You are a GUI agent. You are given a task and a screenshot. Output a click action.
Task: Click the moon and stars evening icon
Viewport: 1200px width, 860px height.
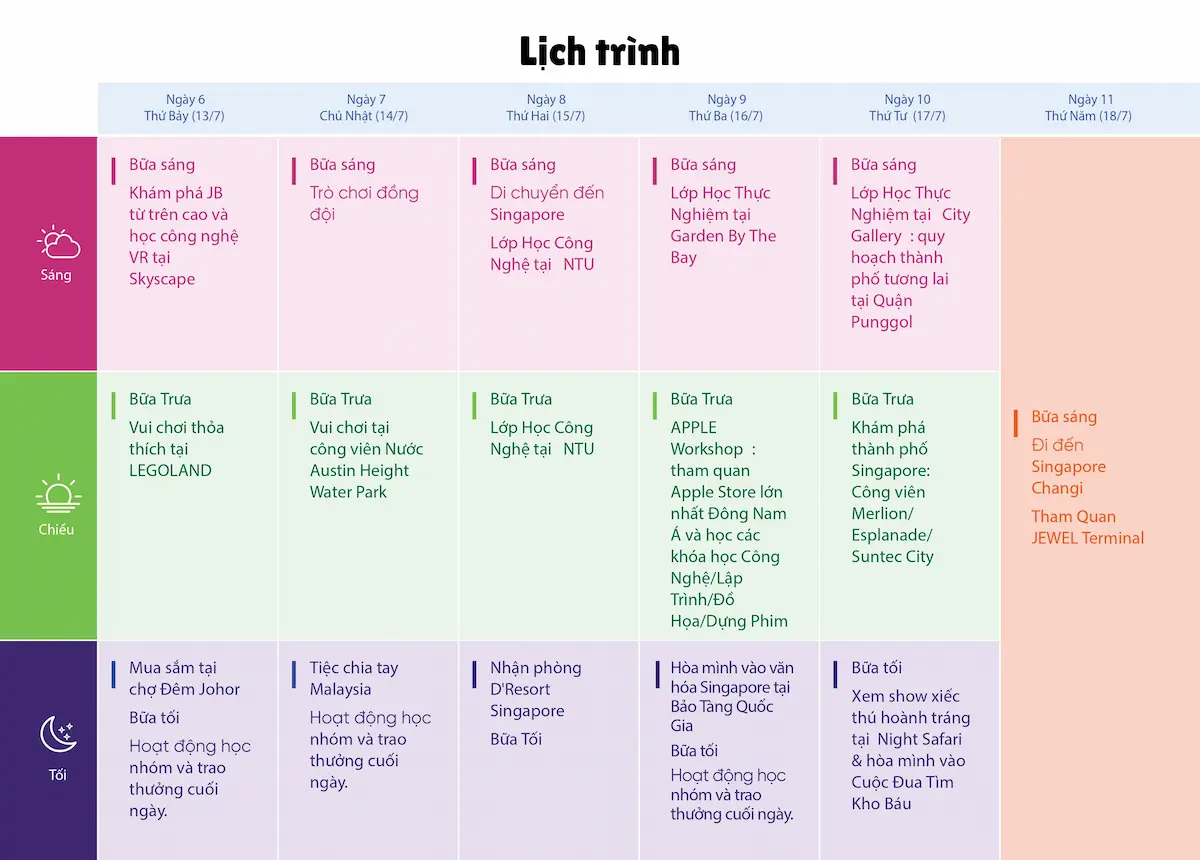[57, 736]
